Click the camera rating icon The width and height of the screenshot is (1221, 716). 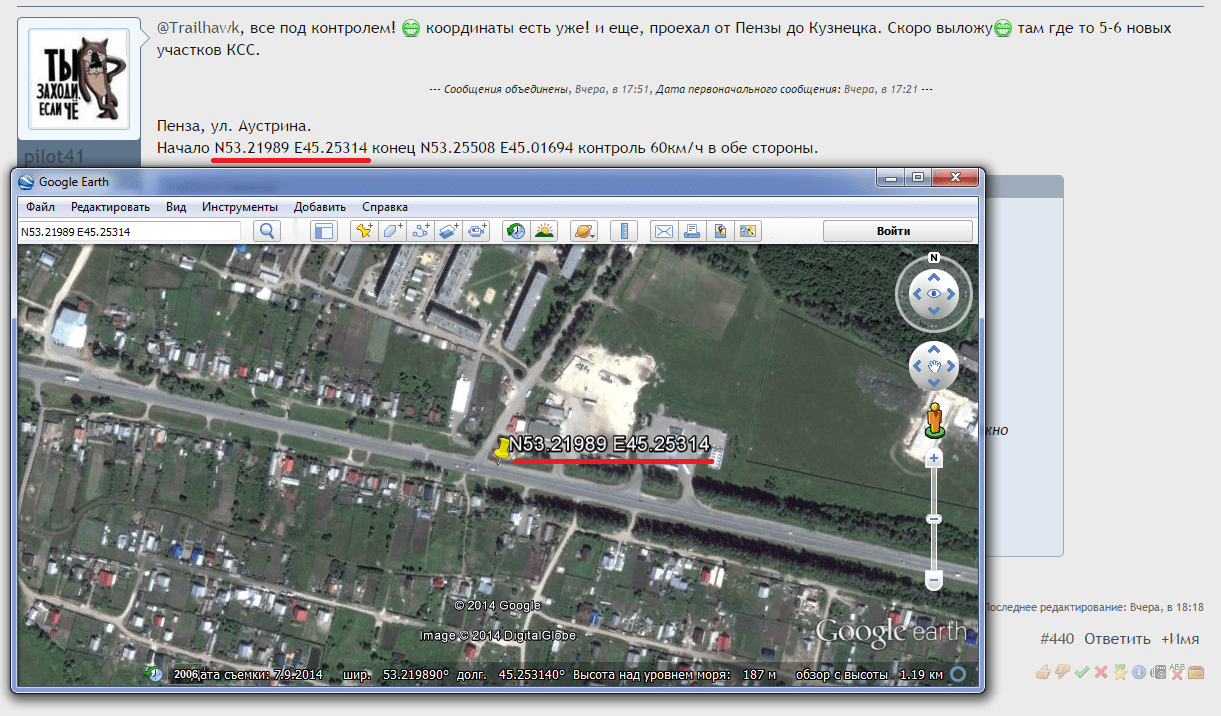click(1157, 672)
